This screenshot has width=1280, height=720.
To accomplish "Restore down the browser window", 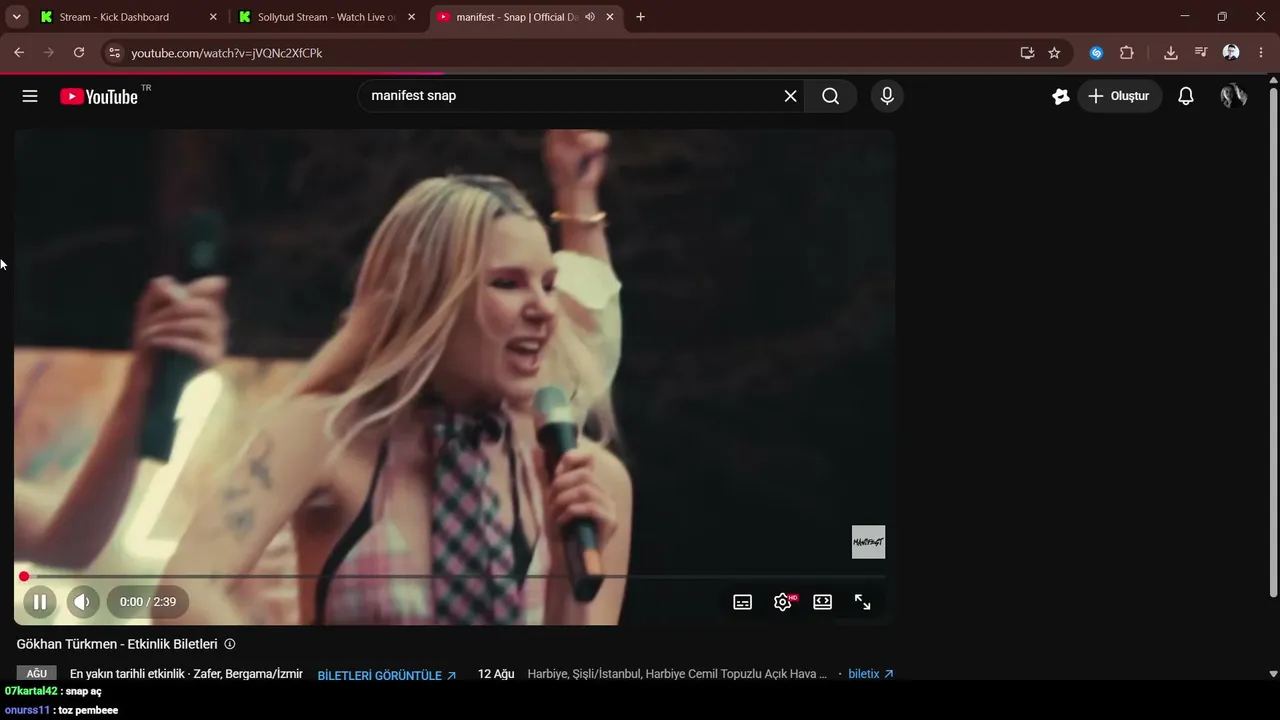I will (1222, 17).
